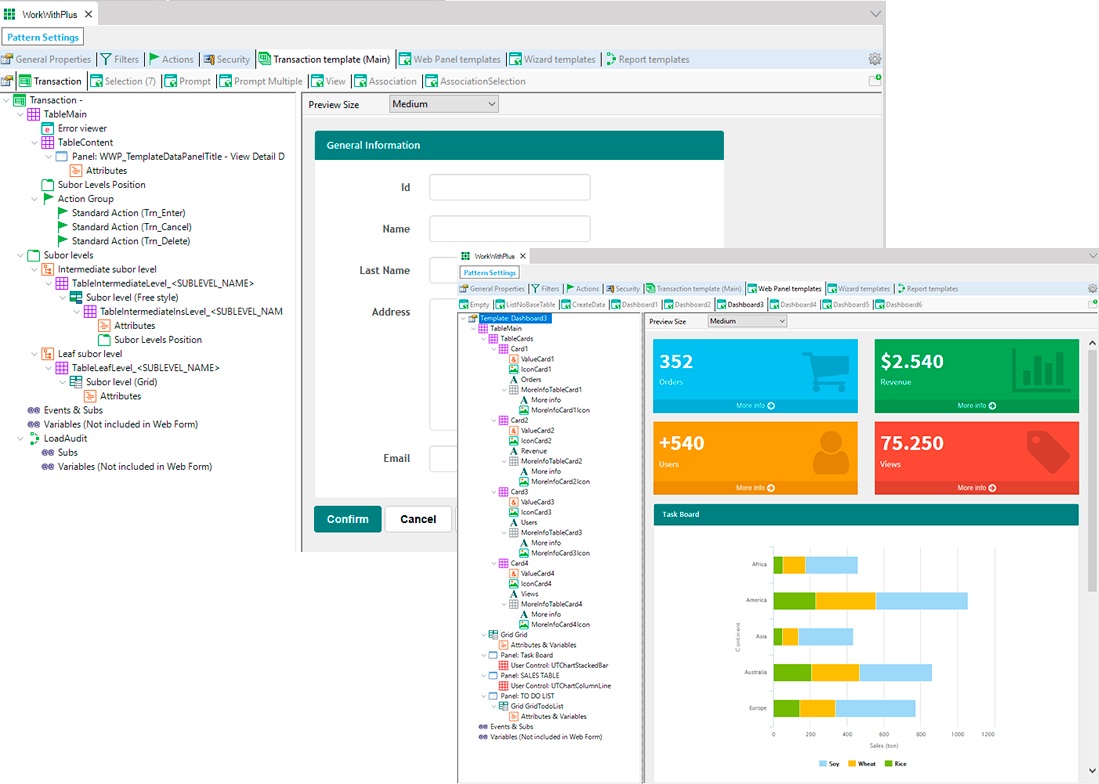This screenshot has height=784, width=1099.
Task: Click the Subor Levels Position icon under TableMain
Action: [48, 185]
